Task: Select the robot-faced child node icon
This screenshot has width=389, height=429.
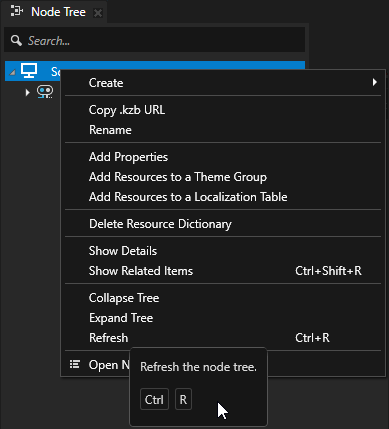Action: [45, 92]
